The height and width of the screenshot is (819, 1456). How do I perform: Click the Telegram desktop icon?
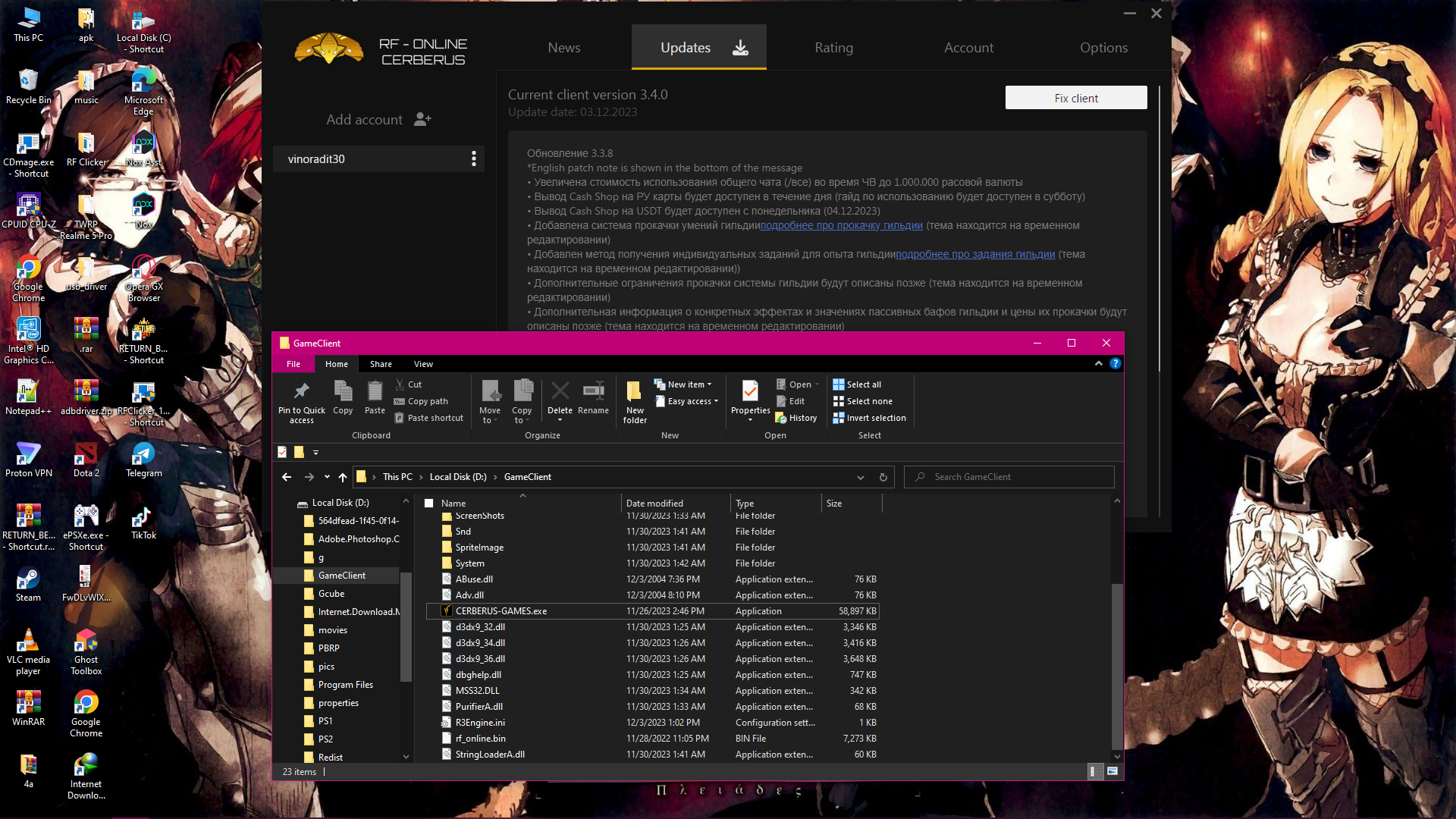(x=143, y=460)
